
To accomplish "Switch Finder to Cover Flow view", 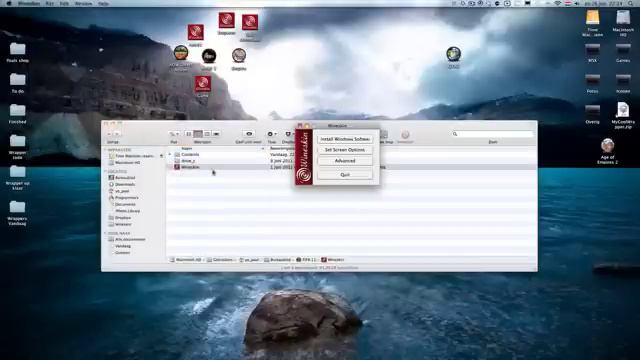I will tap(216, 134).
